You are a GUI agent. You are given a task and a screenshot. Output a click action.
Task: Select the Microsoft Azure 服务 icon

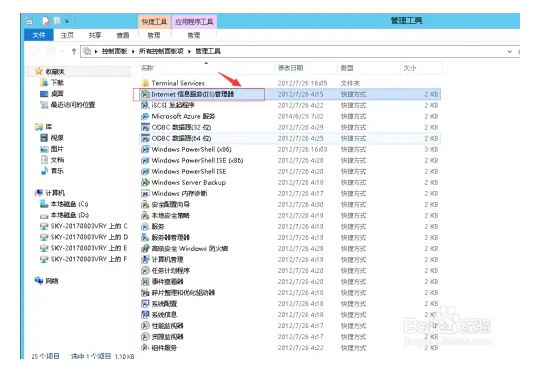pyautogui.click(x=145, y=116)
